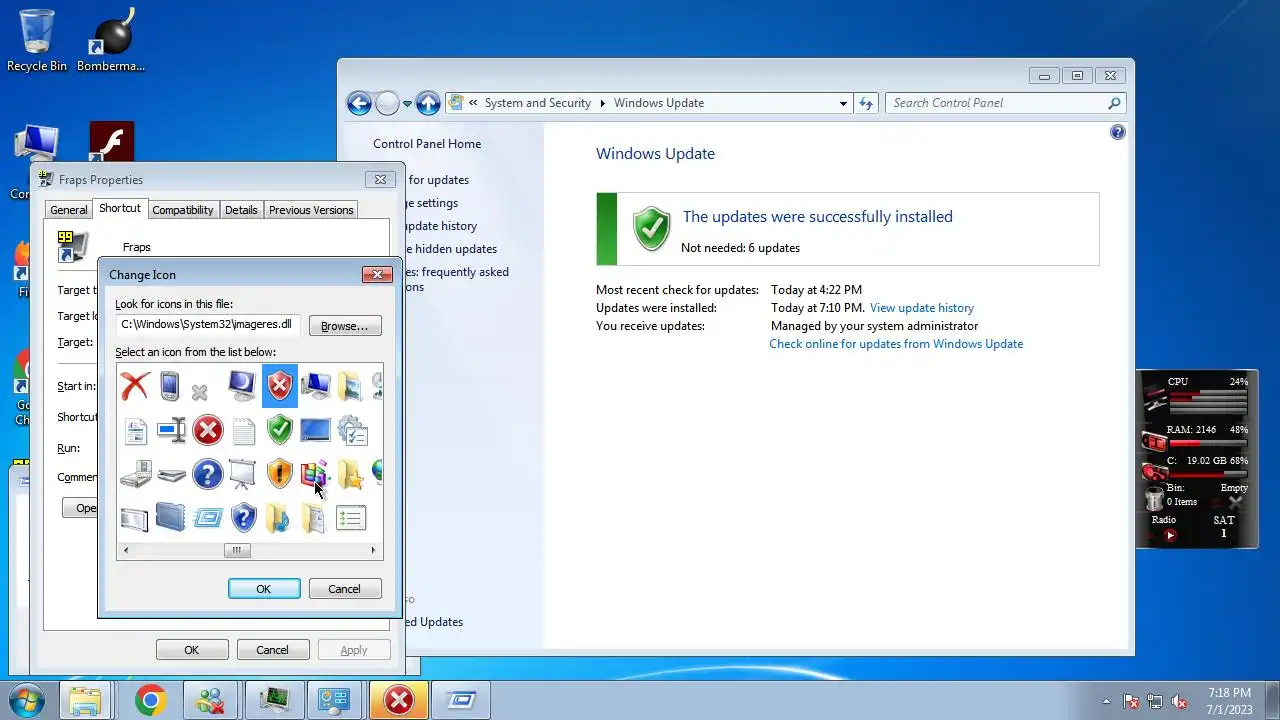This screenshot has height=720, width=1280.
Task: Click the red X taskbar button
Action: 399,700
